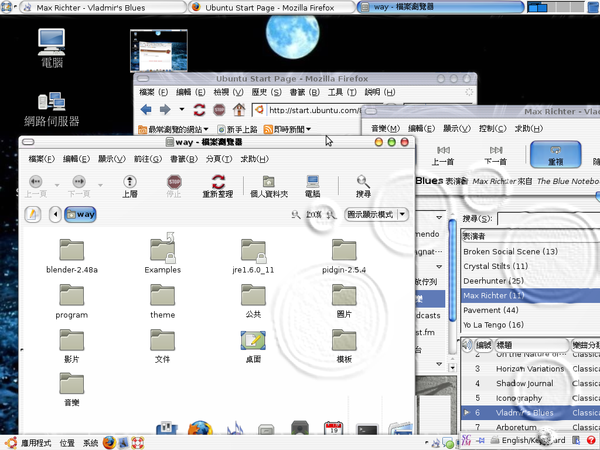Open the 圖示顯示模式 view mode dropdown
The height and width of the screenshot is (450, 600).
[x=376, y=214]
